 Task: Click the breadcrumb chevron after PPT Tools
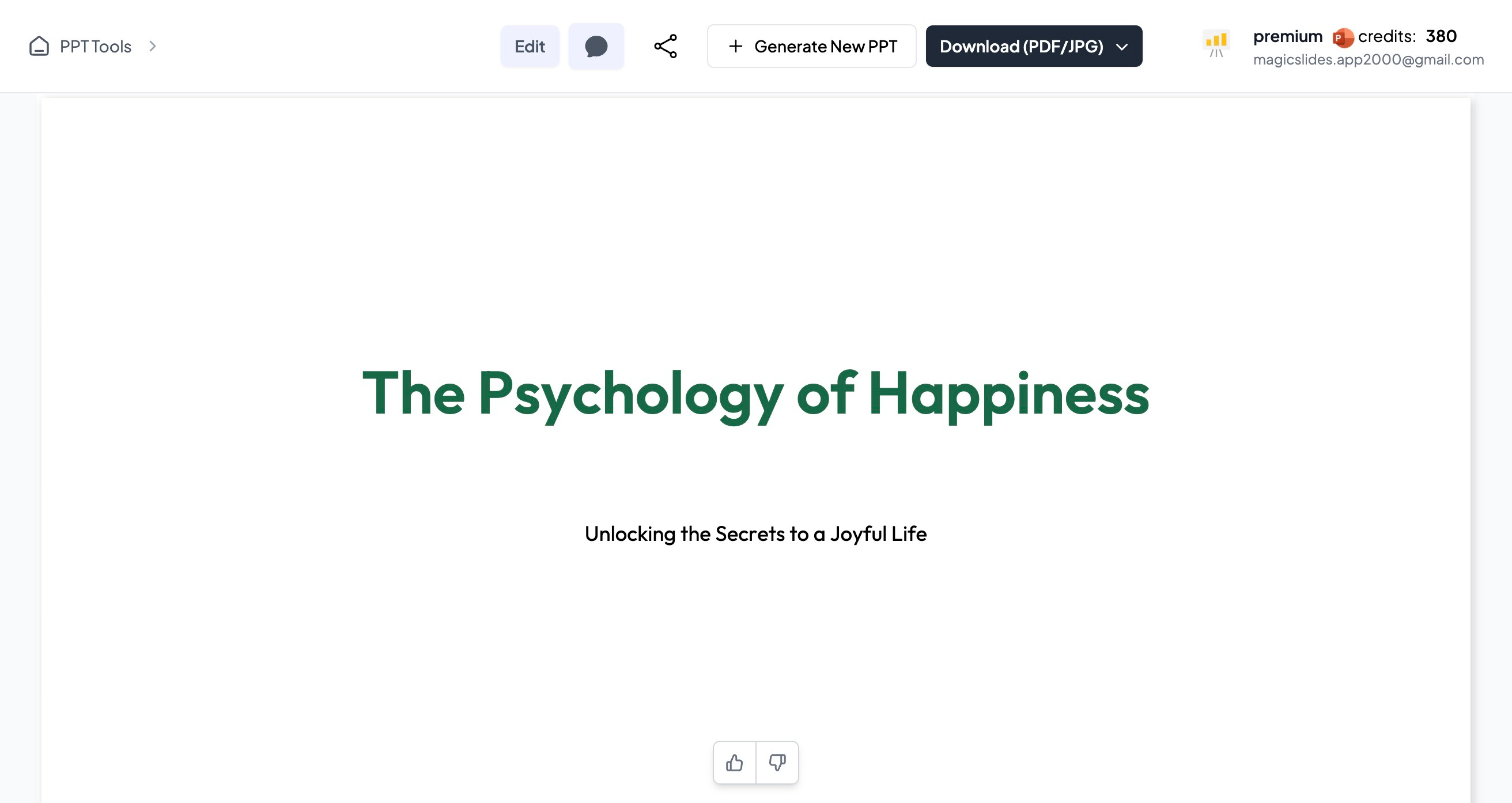click(x=153, y=46)
